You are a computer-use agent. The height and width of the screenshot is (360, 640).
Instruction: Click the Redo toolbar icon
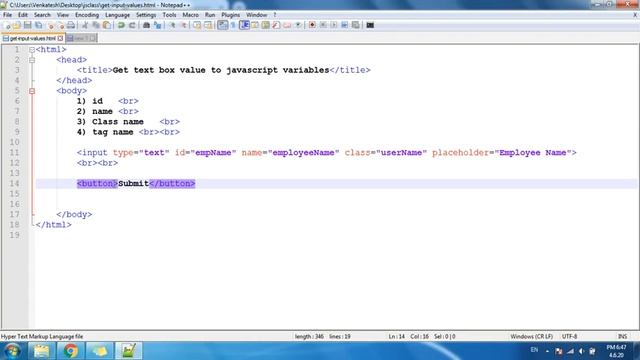point(132,25)
